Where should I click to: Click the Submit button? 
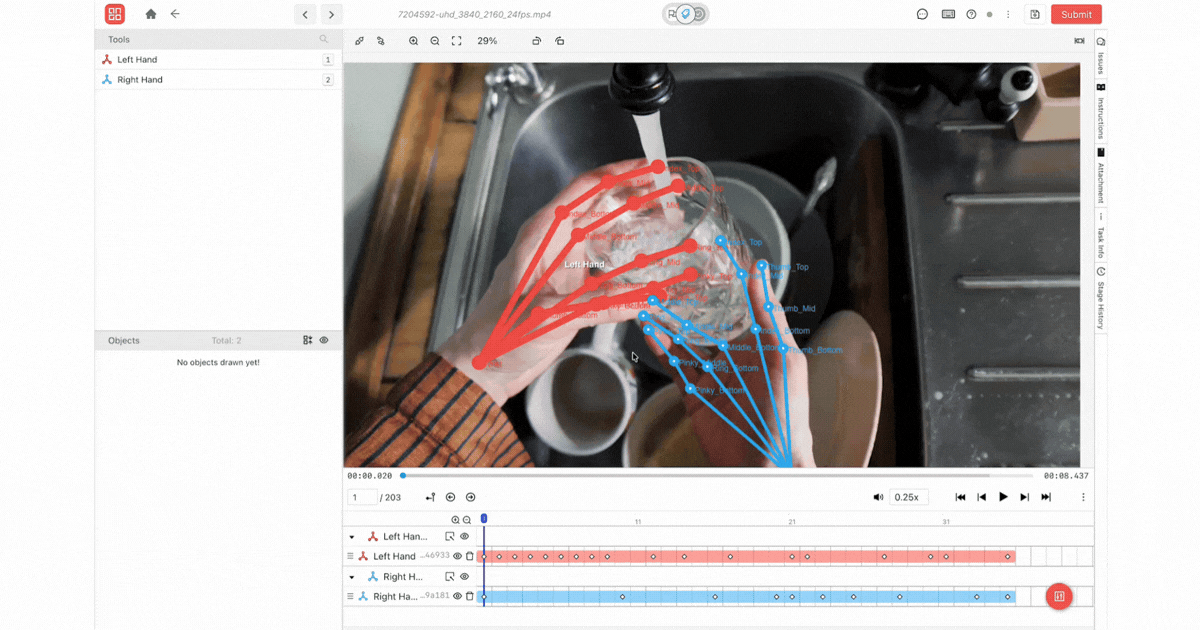1076,14
